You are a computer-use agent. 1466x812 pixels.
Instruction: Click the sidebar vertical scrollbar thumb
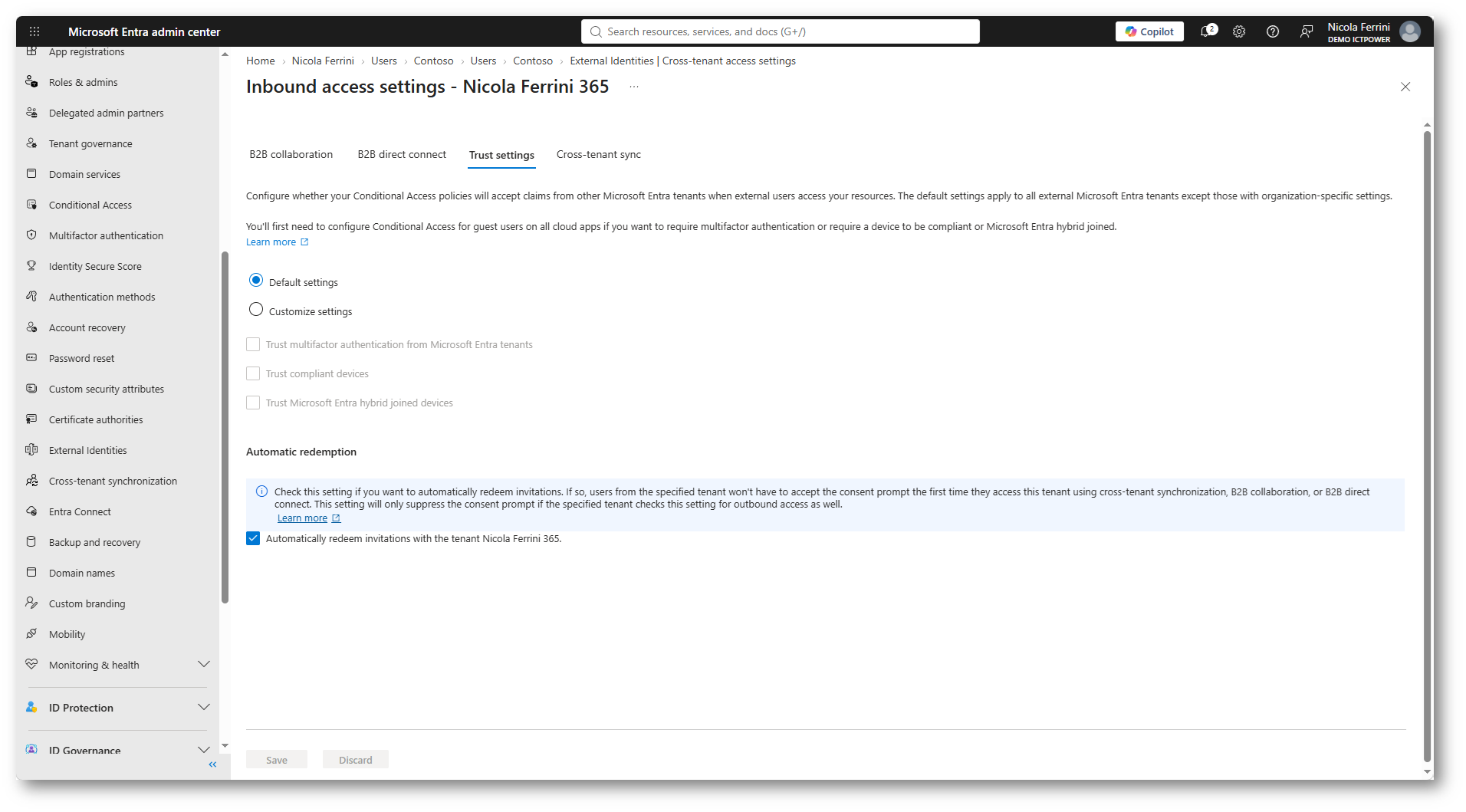(225, 428)
